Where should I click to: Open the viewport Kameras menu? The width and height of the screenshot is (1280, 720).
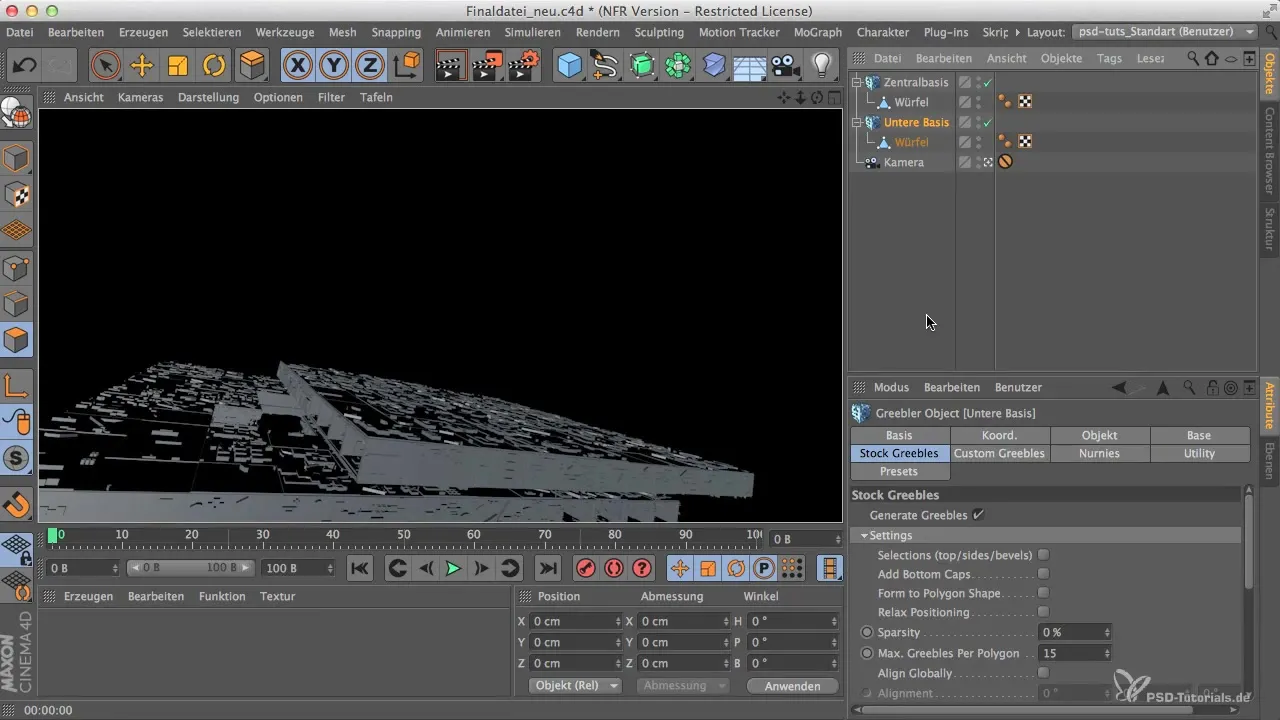[140, 97]
